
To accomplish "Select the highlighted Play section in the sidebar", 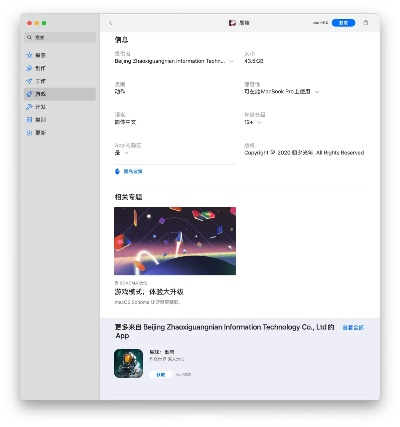I will point(60,94).
